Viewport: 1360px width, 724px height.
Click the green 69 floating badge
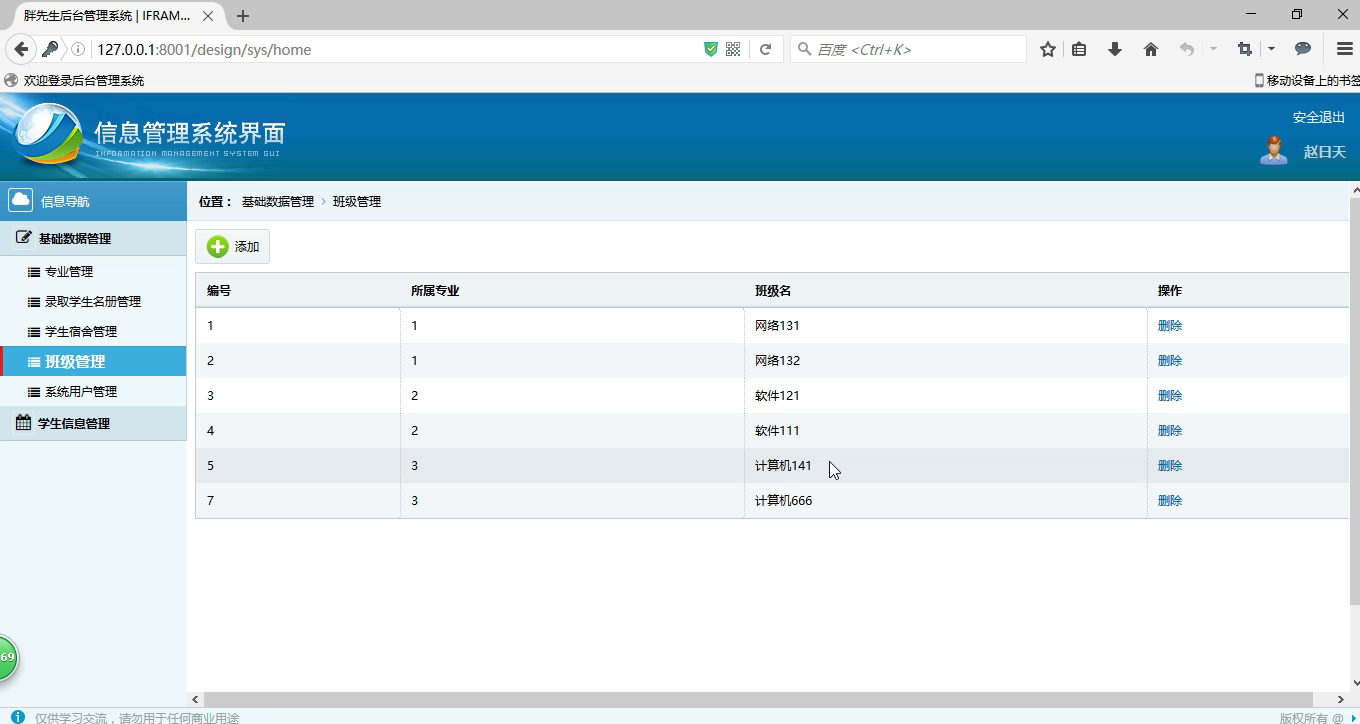click(6, 657)
